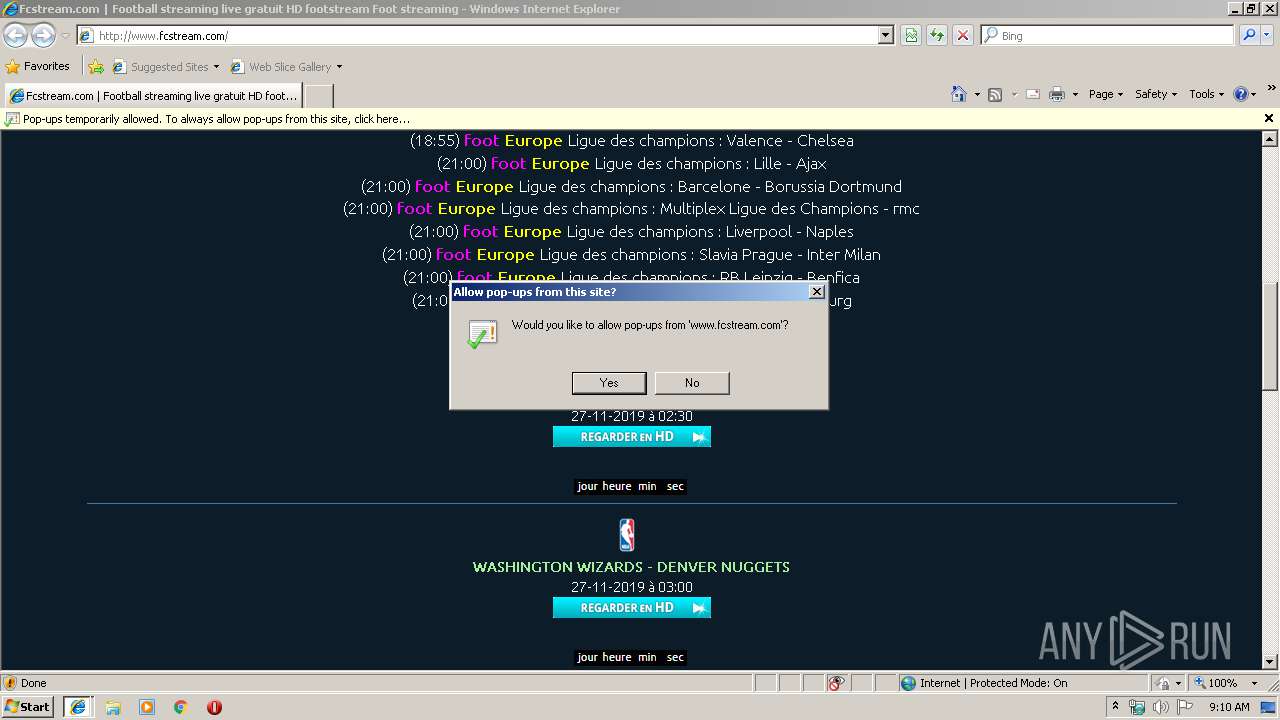The width and height of the screenshot is (1280, 720).
Task: Click the Home icon in command bar
Action: [959, 94]
